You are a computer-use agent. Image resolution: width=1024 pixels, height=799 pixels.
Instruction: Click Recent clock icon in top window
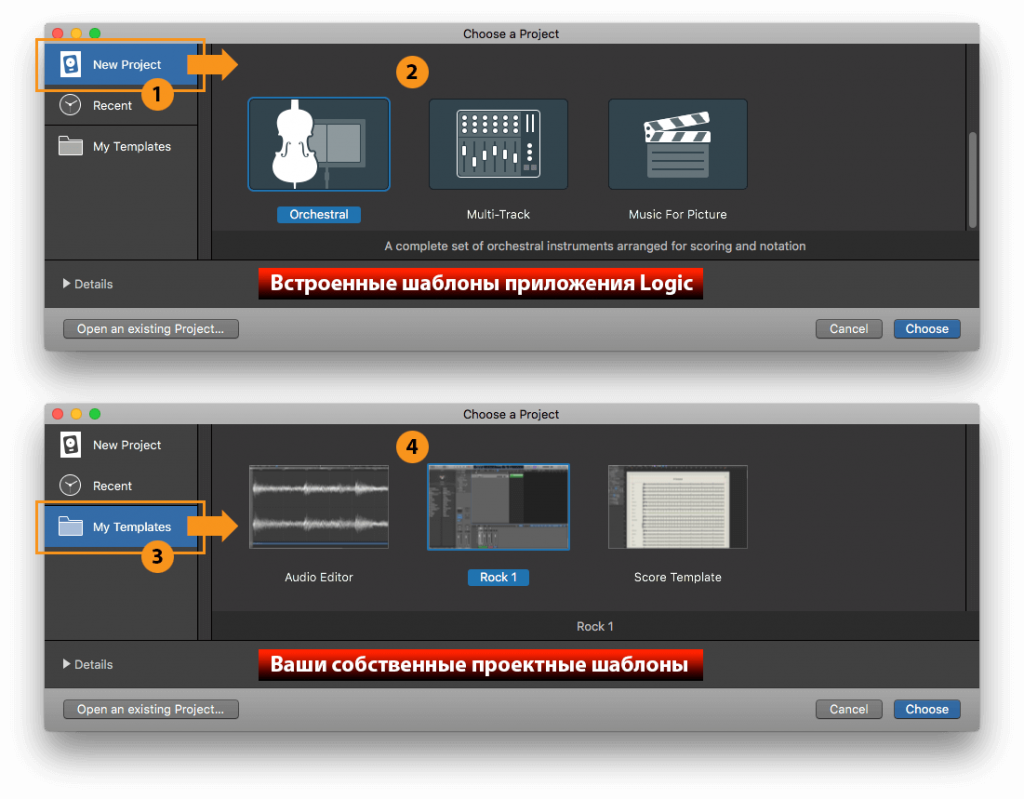click(71, 105)
